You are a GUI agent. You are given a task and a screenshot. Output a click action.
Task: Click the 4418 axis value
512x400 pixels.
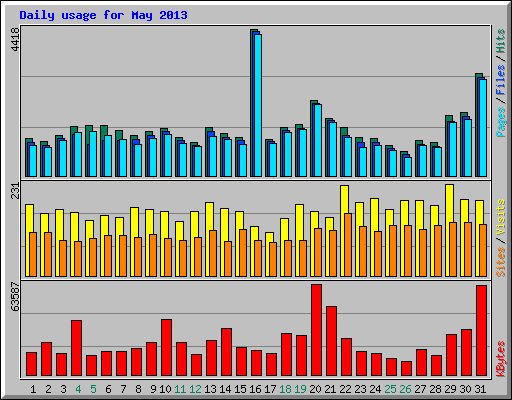point(15,39)
